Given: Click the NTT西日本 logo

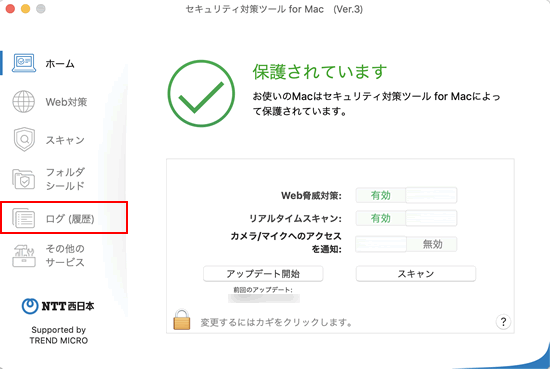Looking at the screenshot, I should coord(58,306).
